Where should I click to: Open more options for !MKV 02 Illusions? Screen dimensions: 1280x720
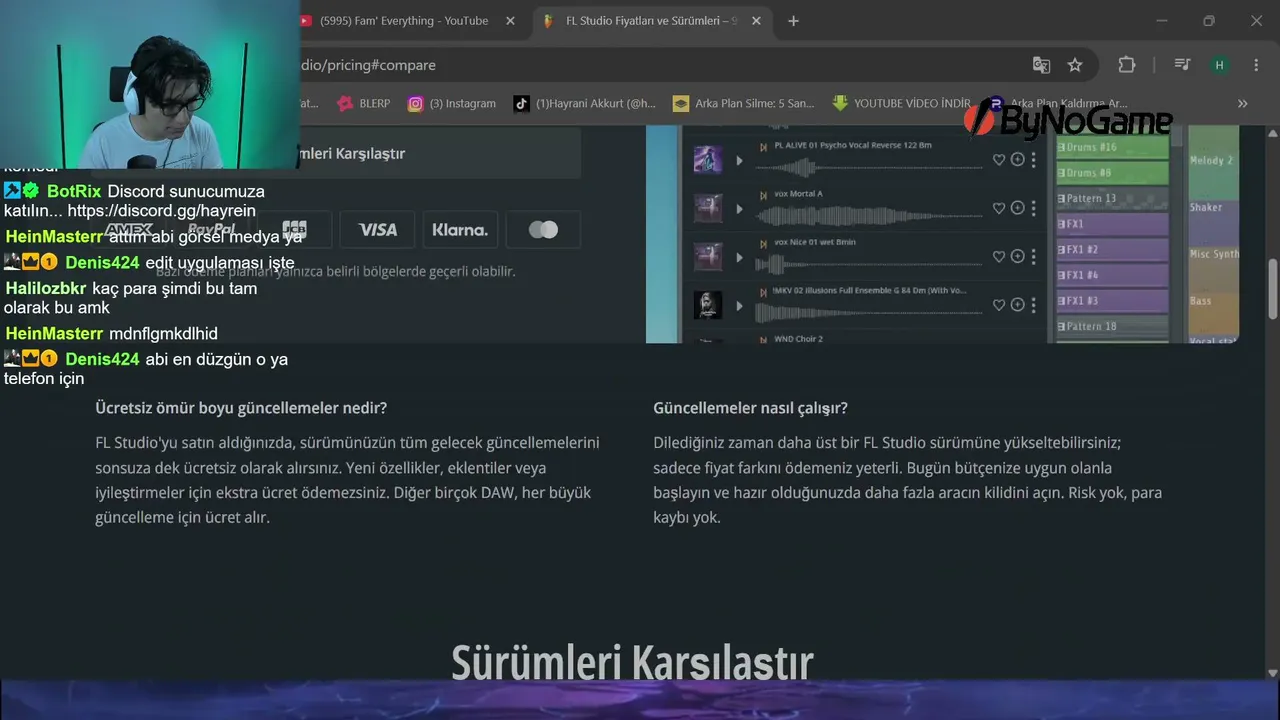(x=1033, y=305)
